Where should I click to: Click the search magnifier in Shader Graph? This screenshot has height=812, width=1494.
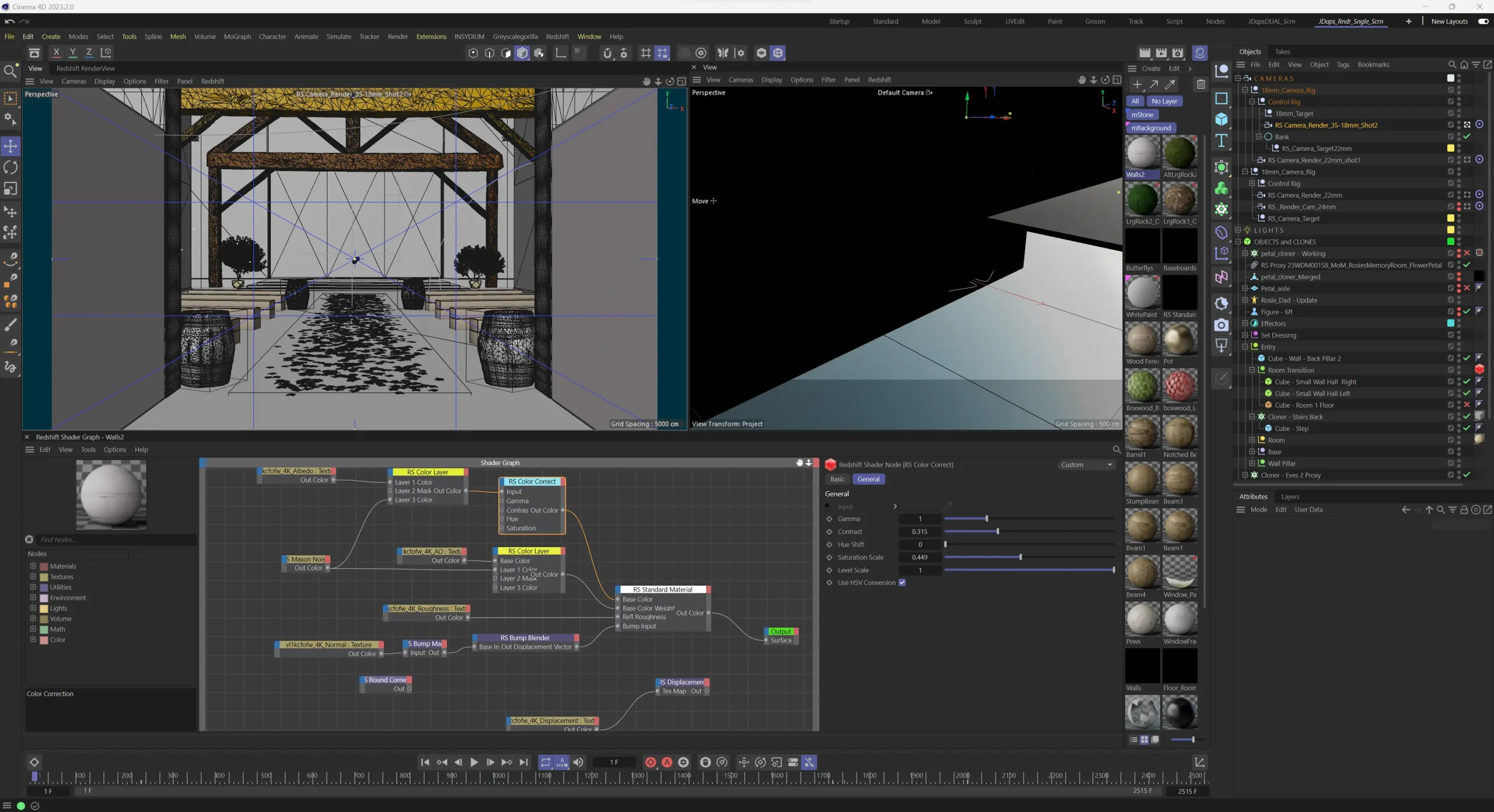click(1116, 450)
